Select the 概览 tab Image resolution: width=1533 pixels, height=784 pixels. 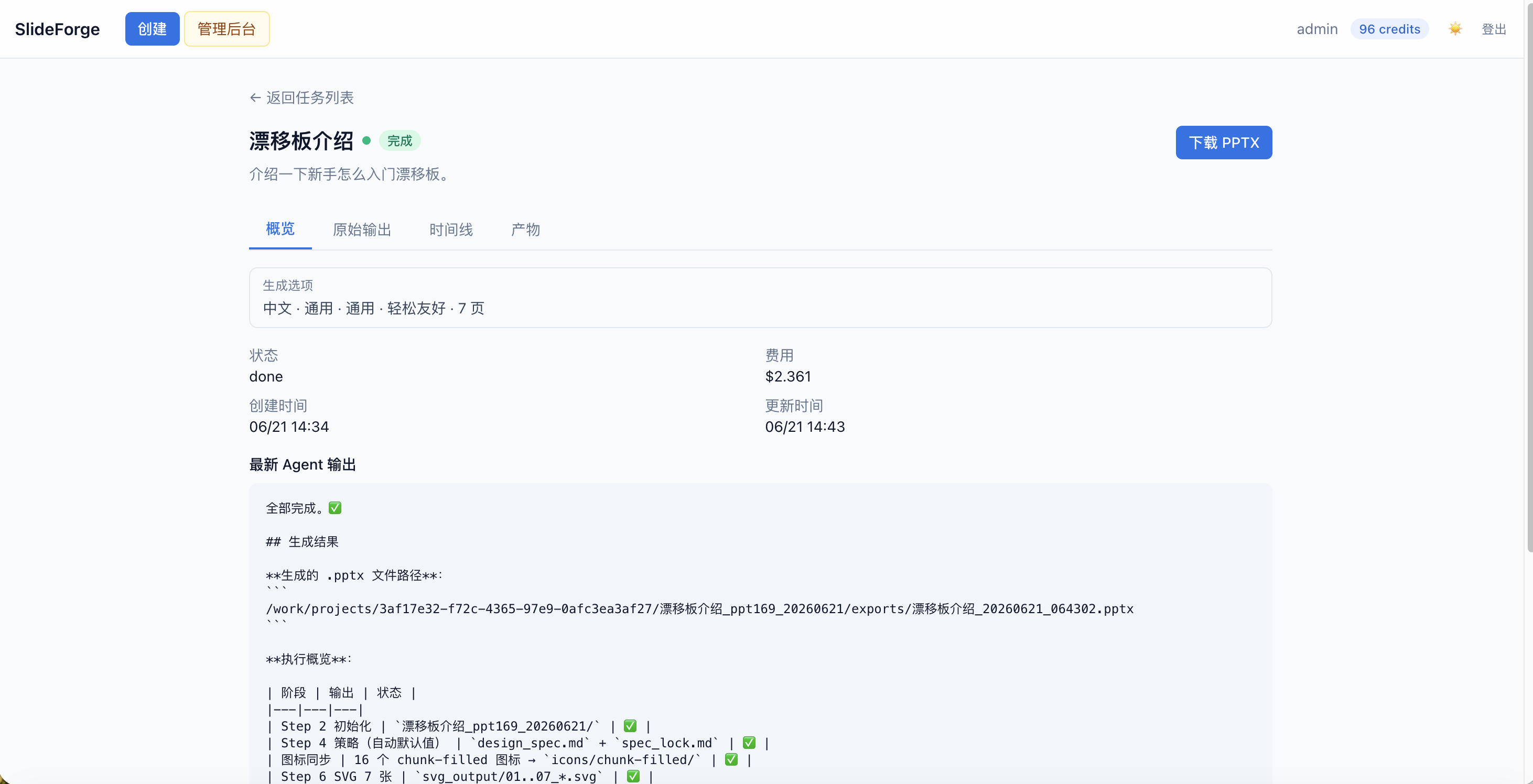click(x=280, y=230)
